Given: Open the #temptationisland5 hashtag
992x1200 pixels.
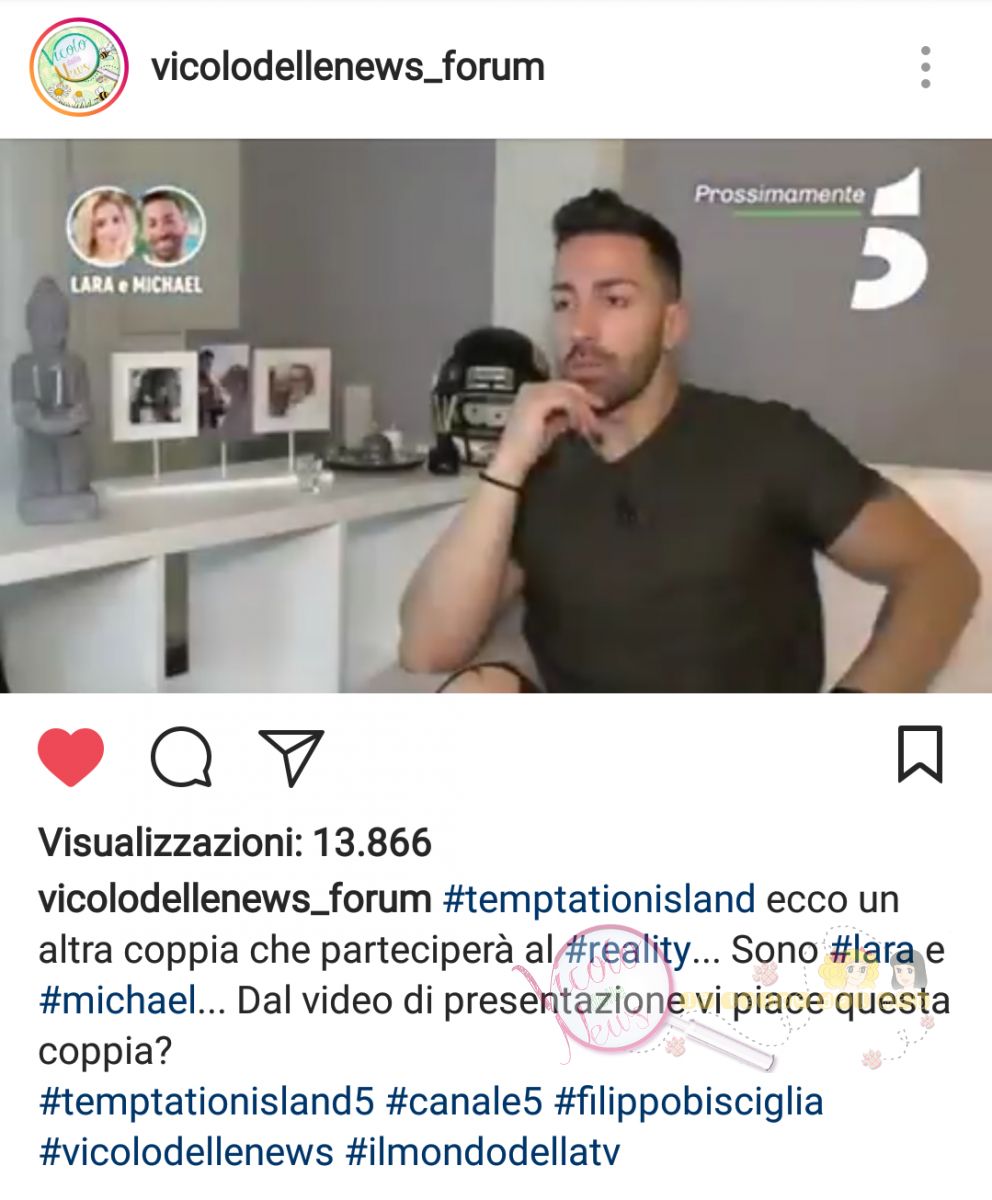Looking at the screenshot, I should (206, 1102).
